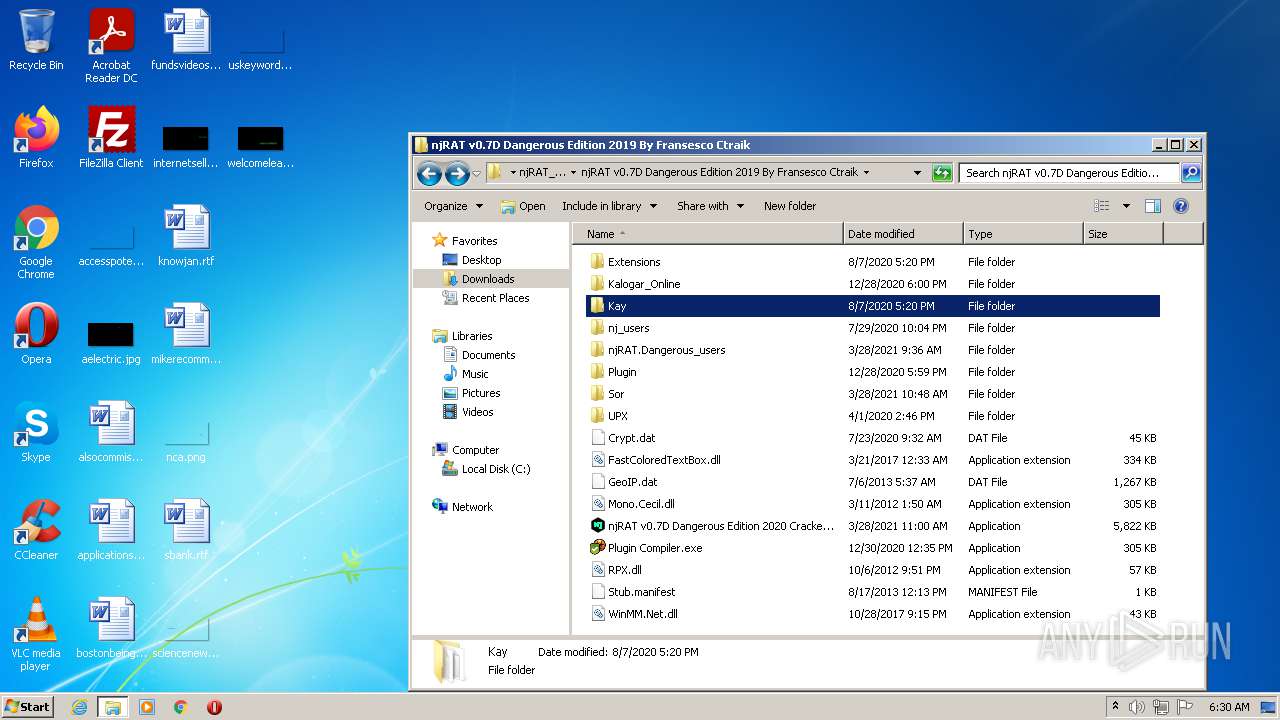Screen dimensions: 1280x720
Task: Click the volume icon in system tray
Action: coord(1137,707)
